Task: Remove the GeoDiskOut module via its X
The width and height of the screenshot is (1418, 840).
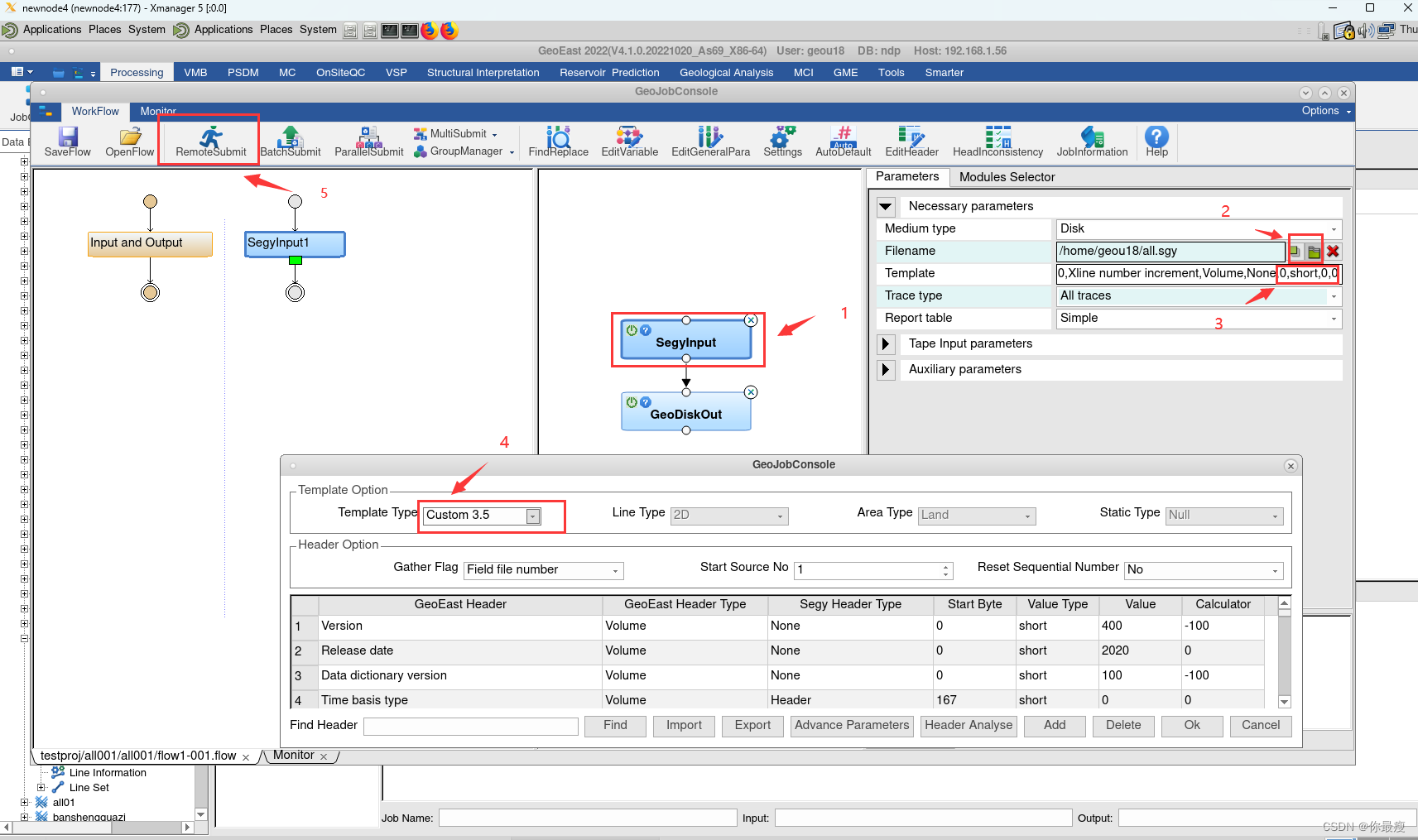Action: click(751, 392)
